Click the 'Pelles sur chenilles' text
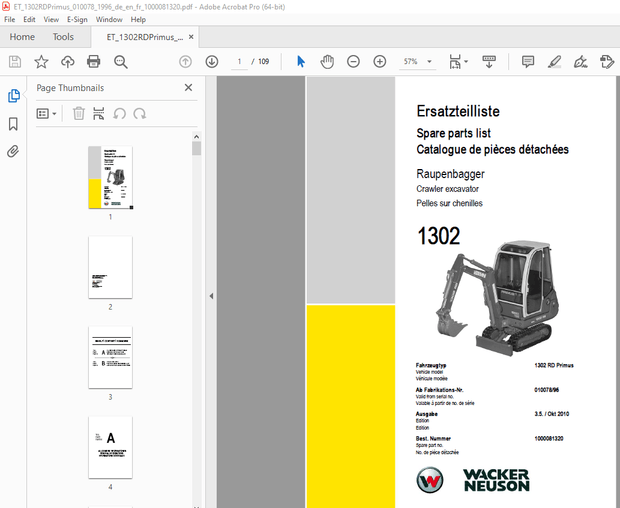 (x=449, y=203)
